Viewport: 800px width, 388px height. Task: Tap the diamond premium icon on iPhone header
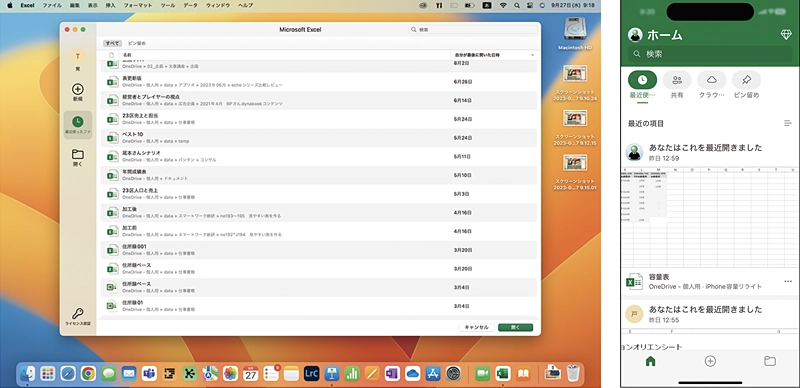786,35
